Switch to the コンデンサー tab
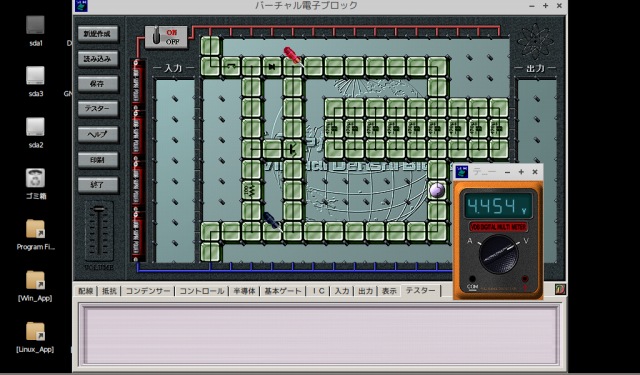The image size is (640, 375). coord(148,291)
